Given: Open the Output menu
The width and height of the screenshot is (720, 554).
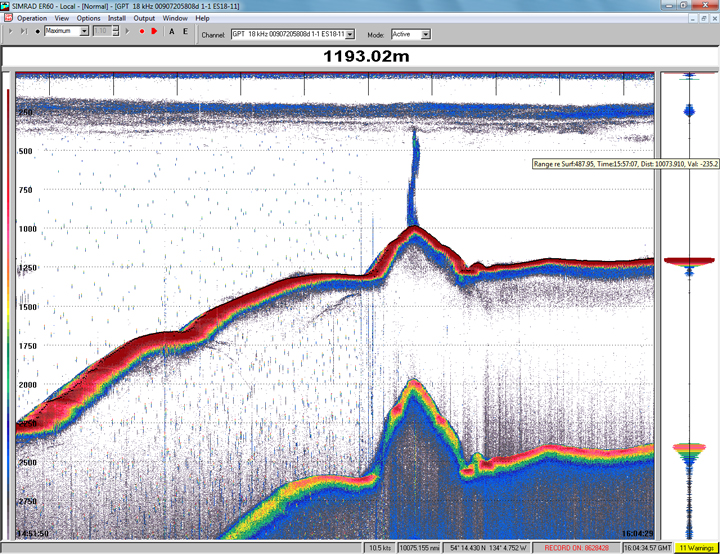Looking at the screenshot, I should [145, 18].
